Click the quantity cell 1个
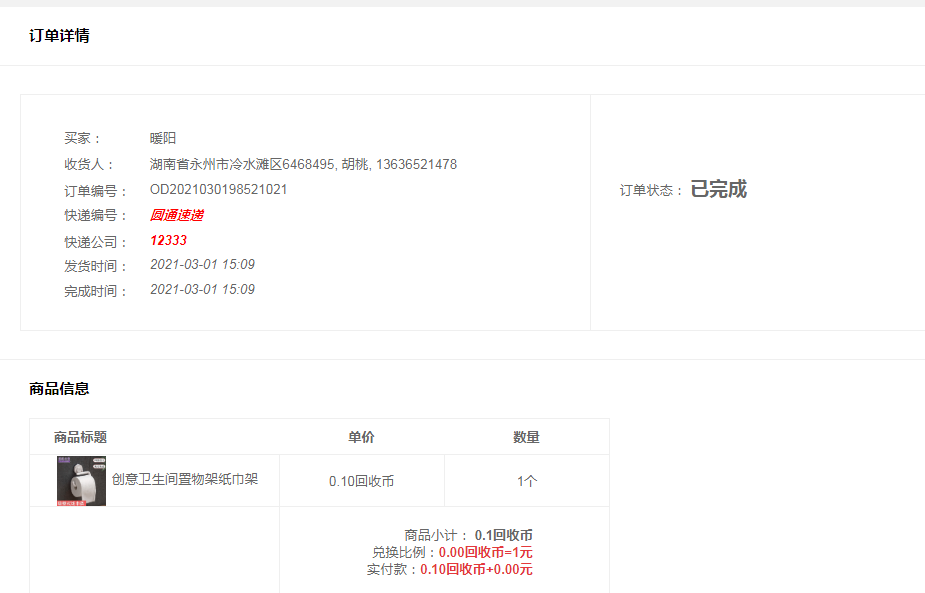 (527, 481)
